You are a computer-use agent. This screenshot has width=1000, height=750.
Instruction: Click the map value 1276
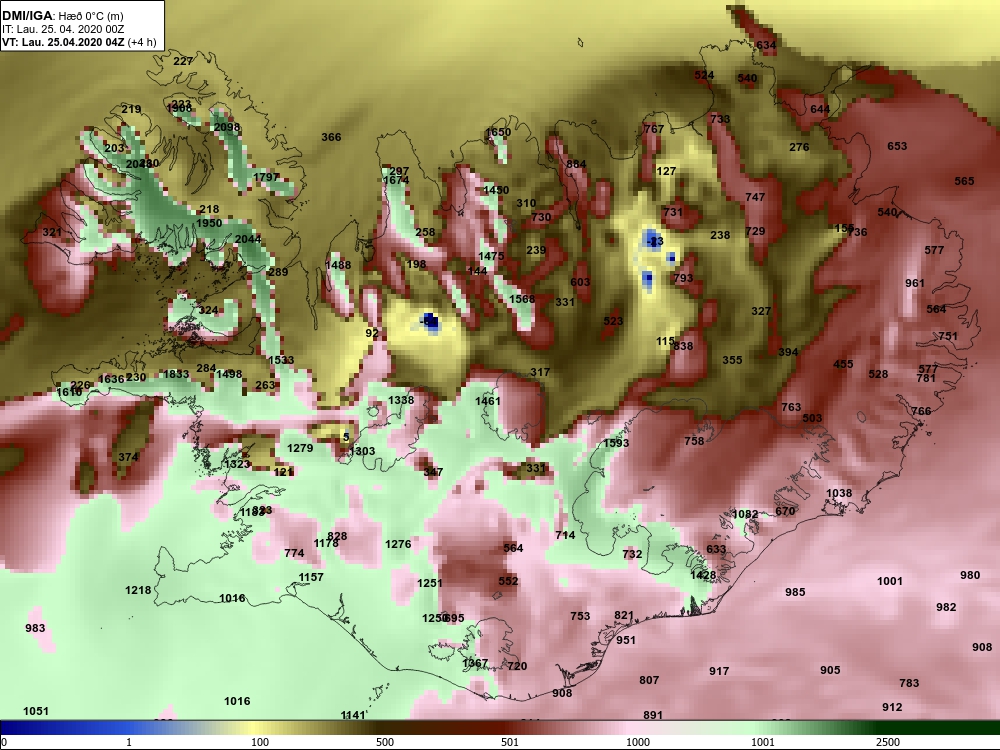tap(398, 544)
